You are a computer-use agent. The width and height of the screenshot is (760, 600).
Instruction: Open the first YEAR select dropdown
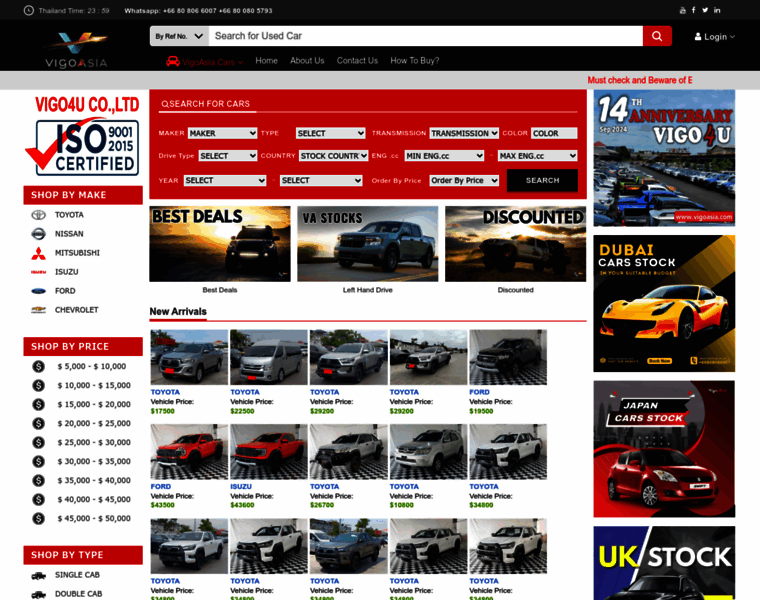click(x=225, y=180)
